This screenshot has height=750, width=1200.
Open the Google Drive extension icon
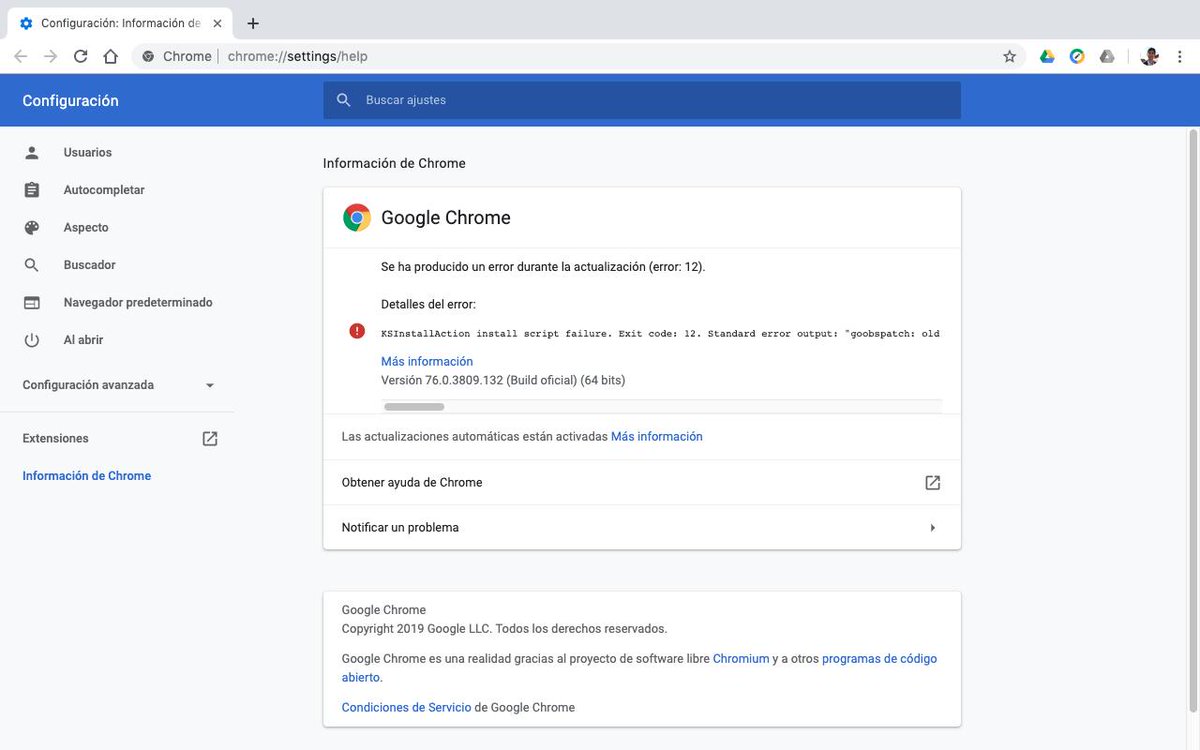tap(1047, 56)
